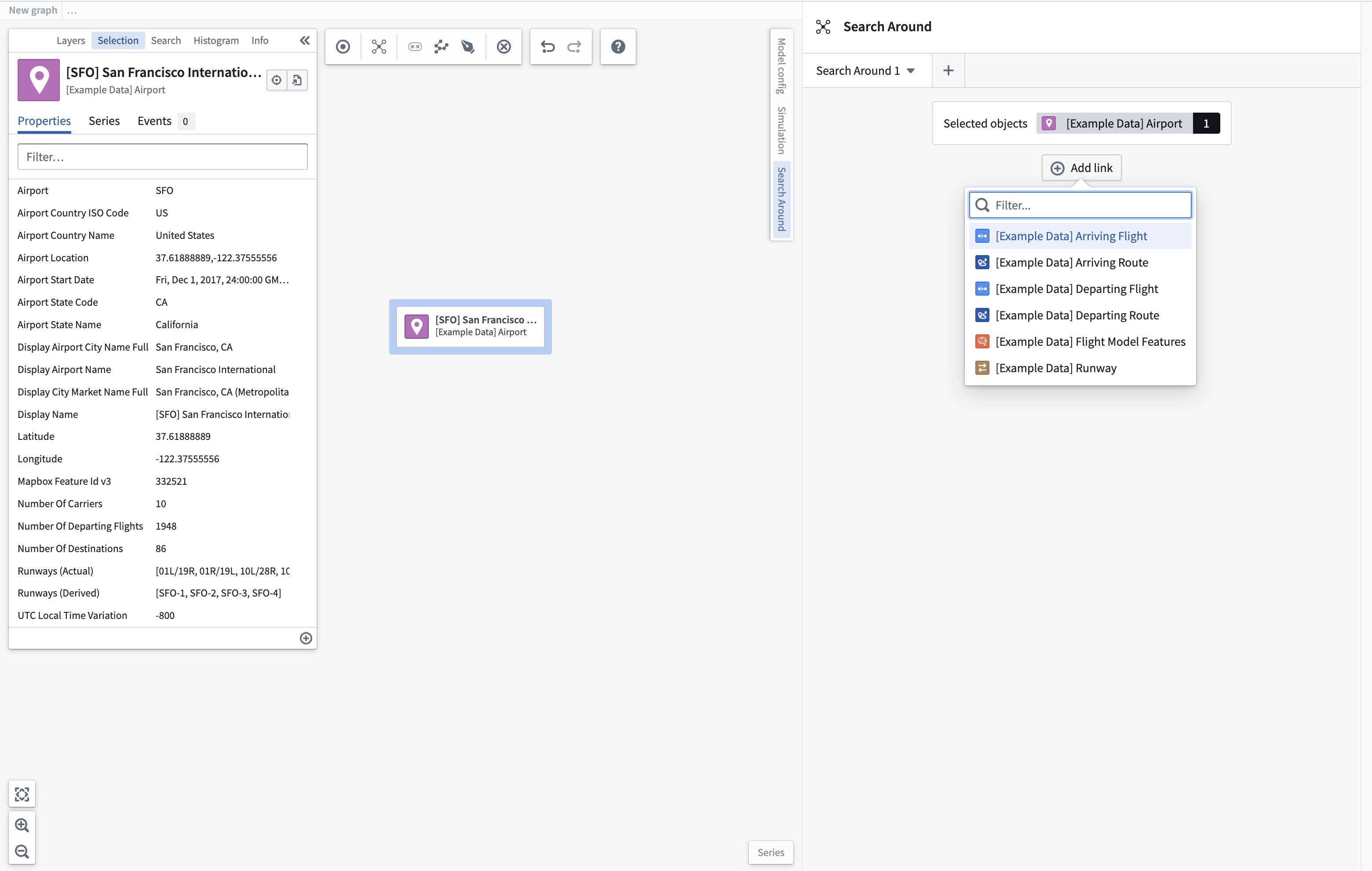This screenshot has width=1372, height=871.
Task: Open the Series tab
Action: pyautogui.click(x=104, y=121)
